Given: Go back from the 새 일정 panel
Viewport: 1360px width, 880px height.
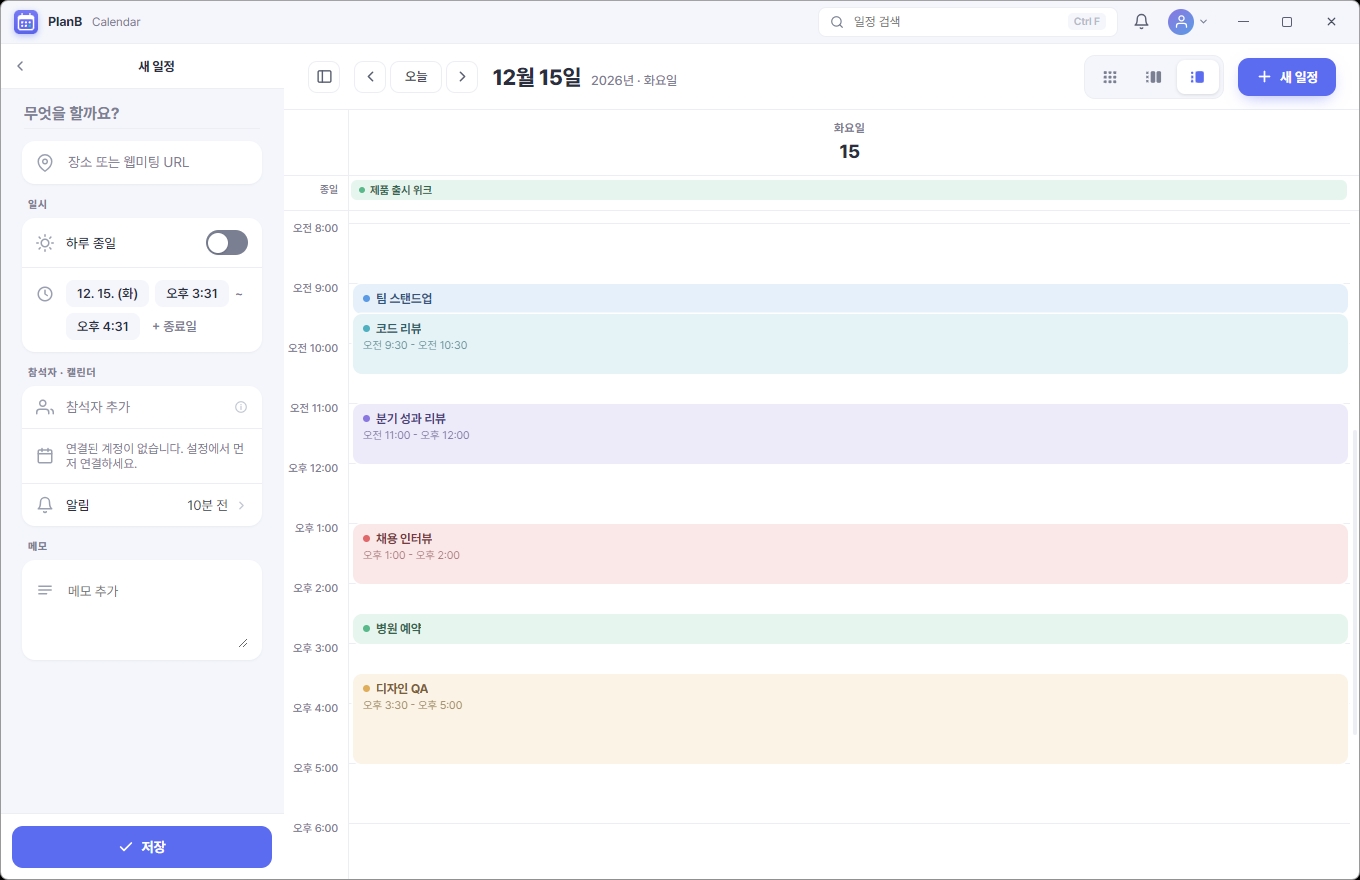Looking at the screenshot, I should coord(20,66).
